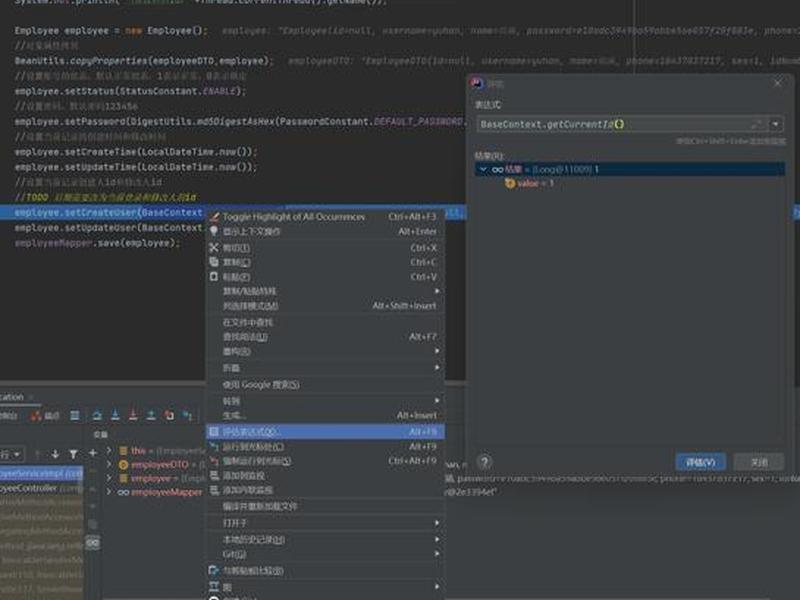Open help via question mark icon
This screenshot has height=600, width=800.
tap(484, 462)
